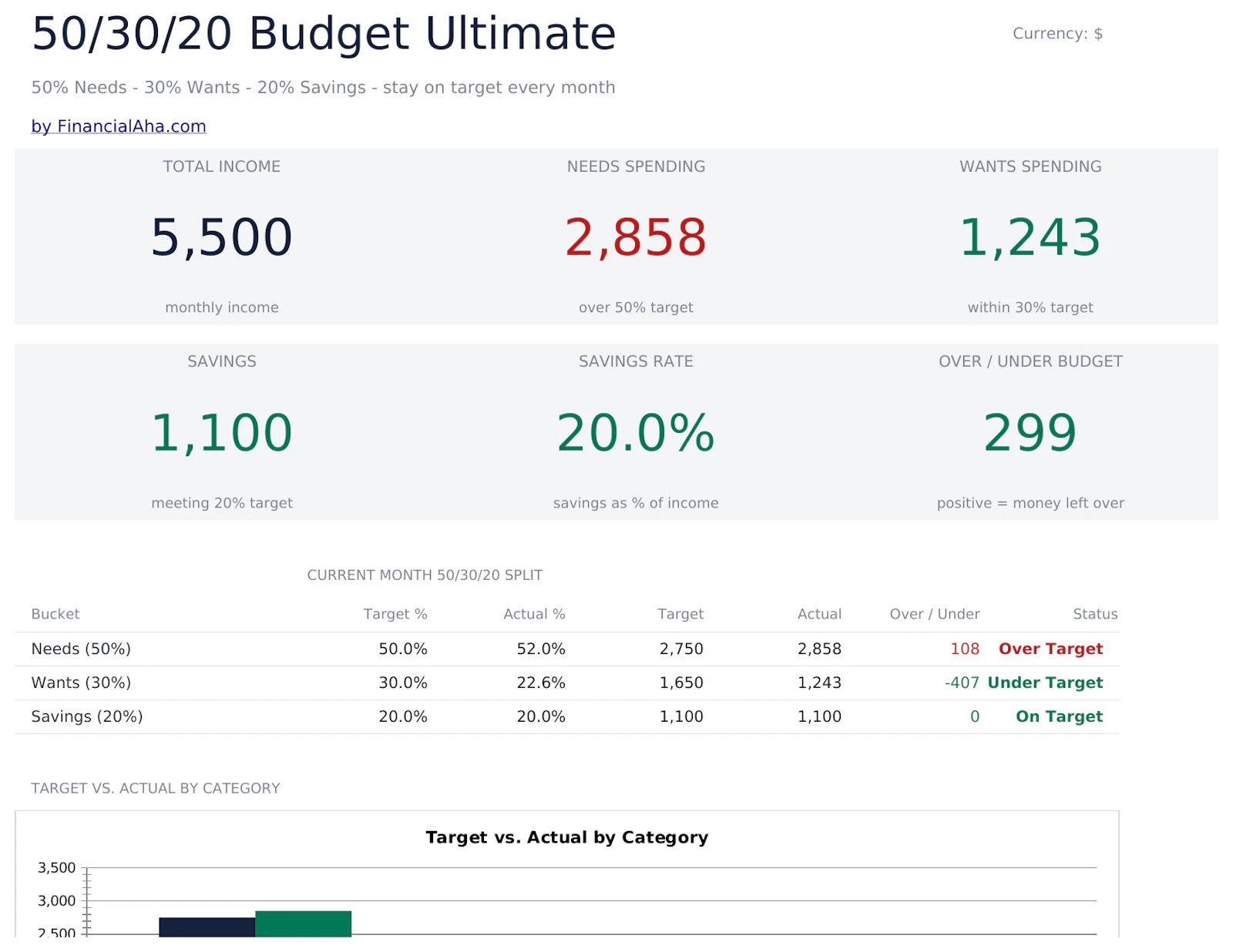
Task: Select the 1,650 target amount for Wants
Action: (681, 683)
